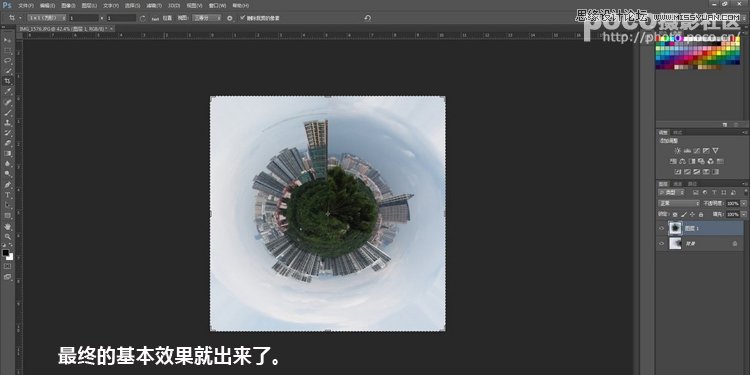
Task: Open crop view overlay dropdown
Action: [207, 18]
